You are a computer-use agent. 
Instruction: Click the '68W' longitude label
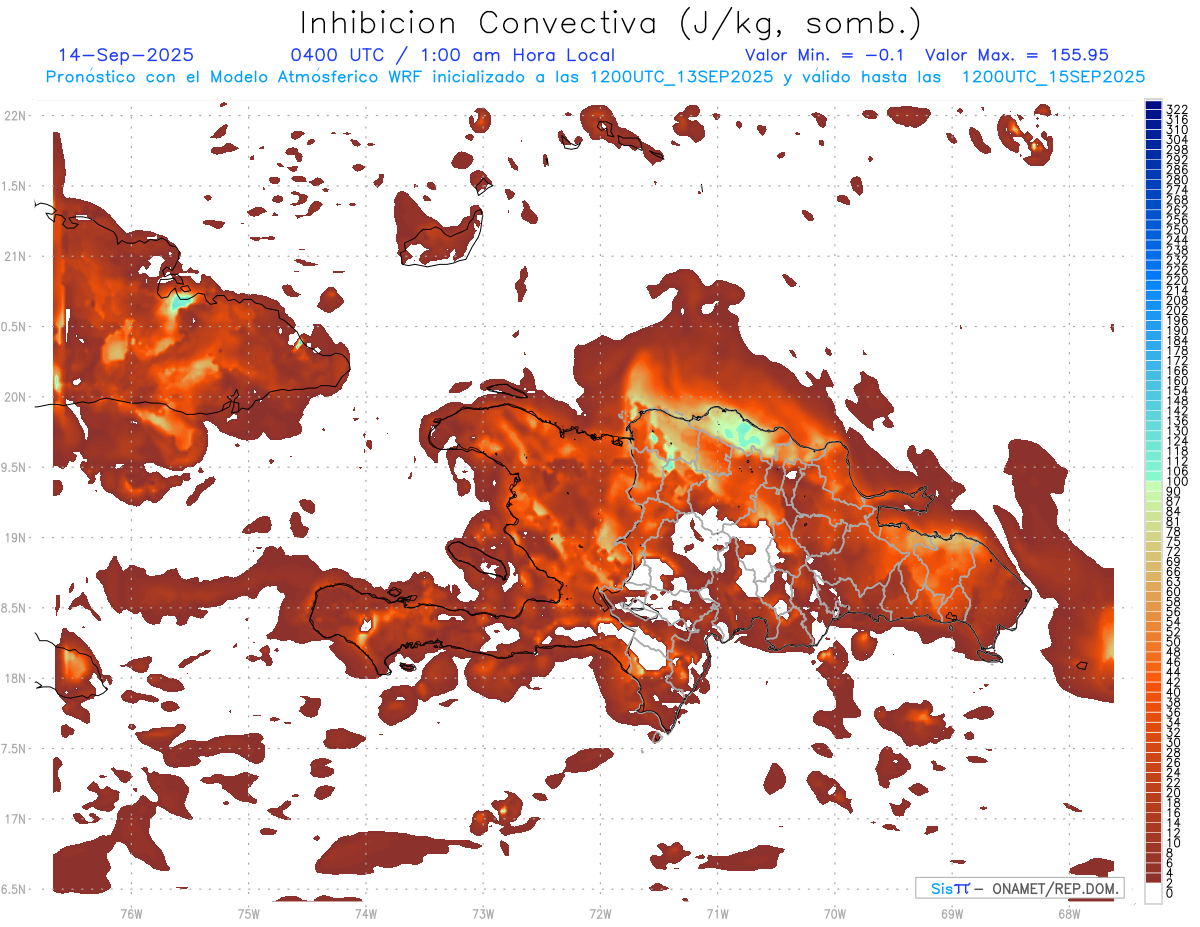pyautogui.click(x=1069, y=912)
